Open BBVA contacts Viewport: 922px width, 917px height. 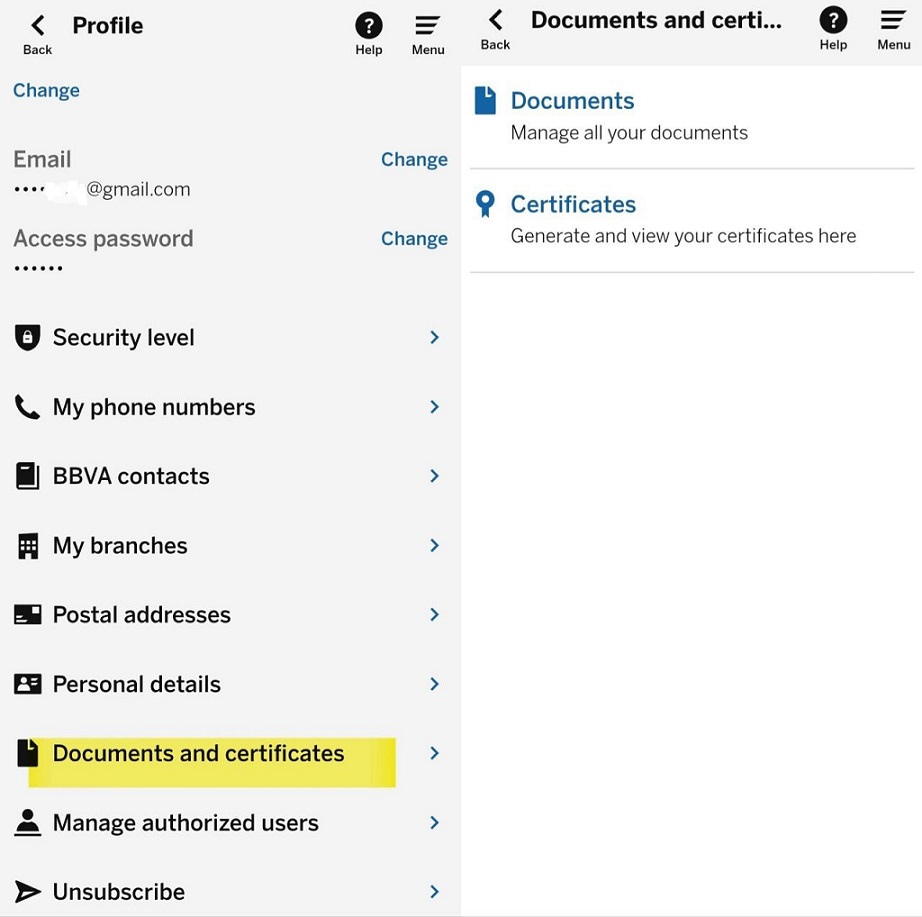coord(229,476)
